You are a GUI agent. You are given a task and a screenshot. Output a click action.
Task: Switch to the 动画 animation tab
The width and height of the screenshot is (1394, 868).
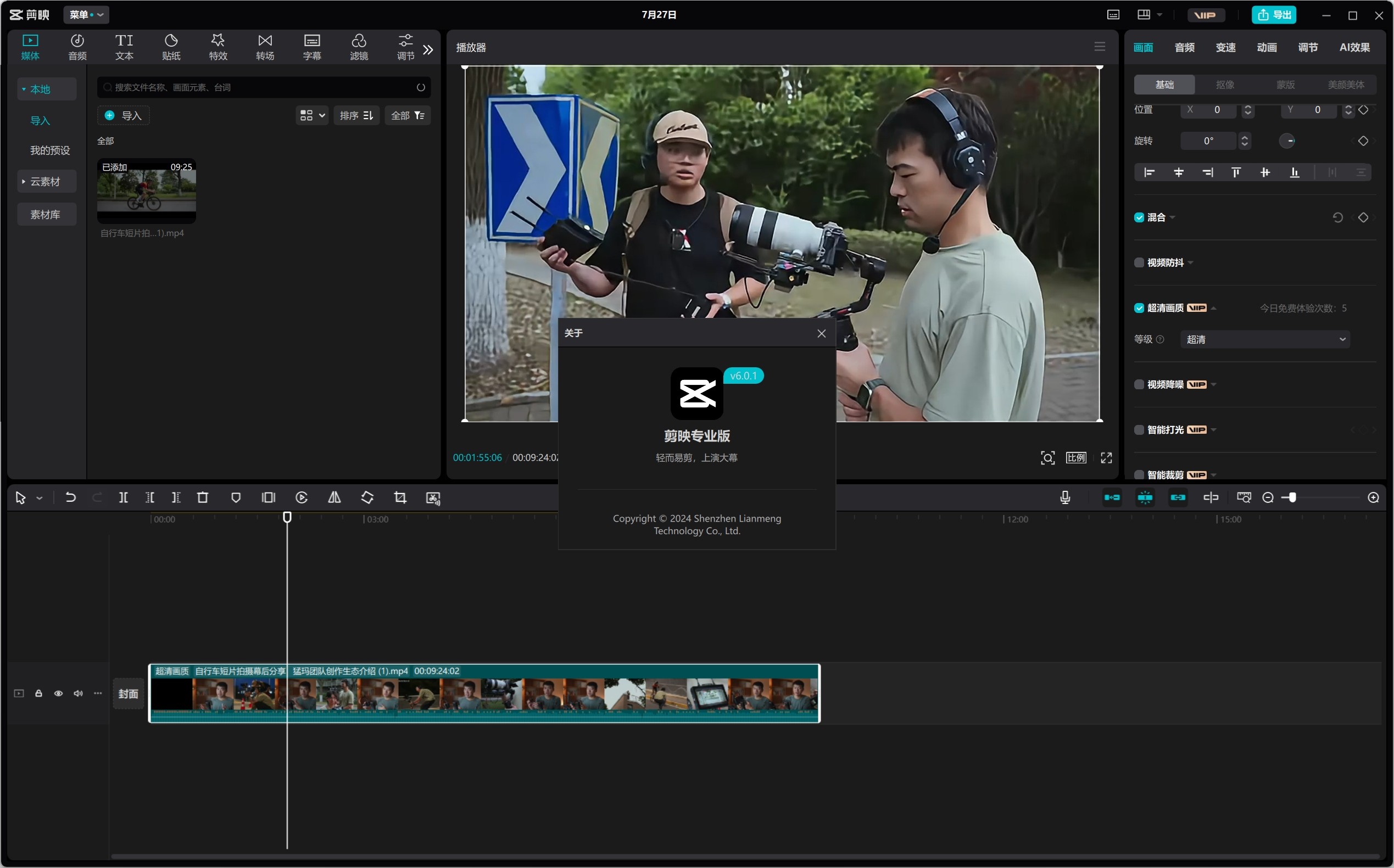coord(1267,48)
